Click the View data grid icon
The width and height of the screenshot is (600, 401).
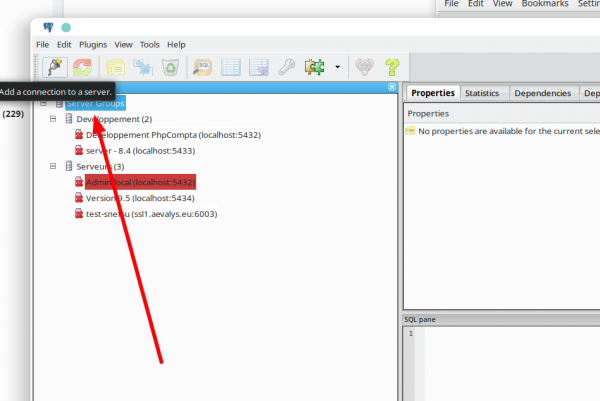231,67
